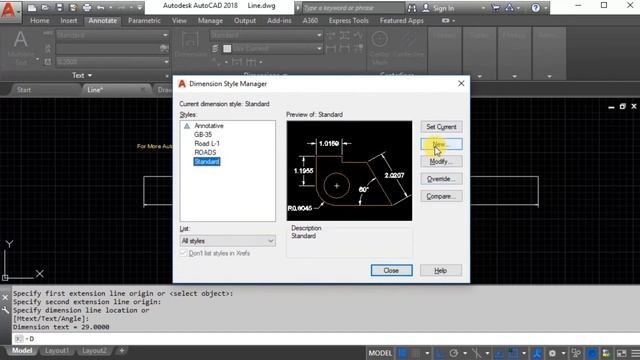This screenshot has width=640, height=360.
Task: Close the command line with X icon
Action: click(x=5, y=298)
